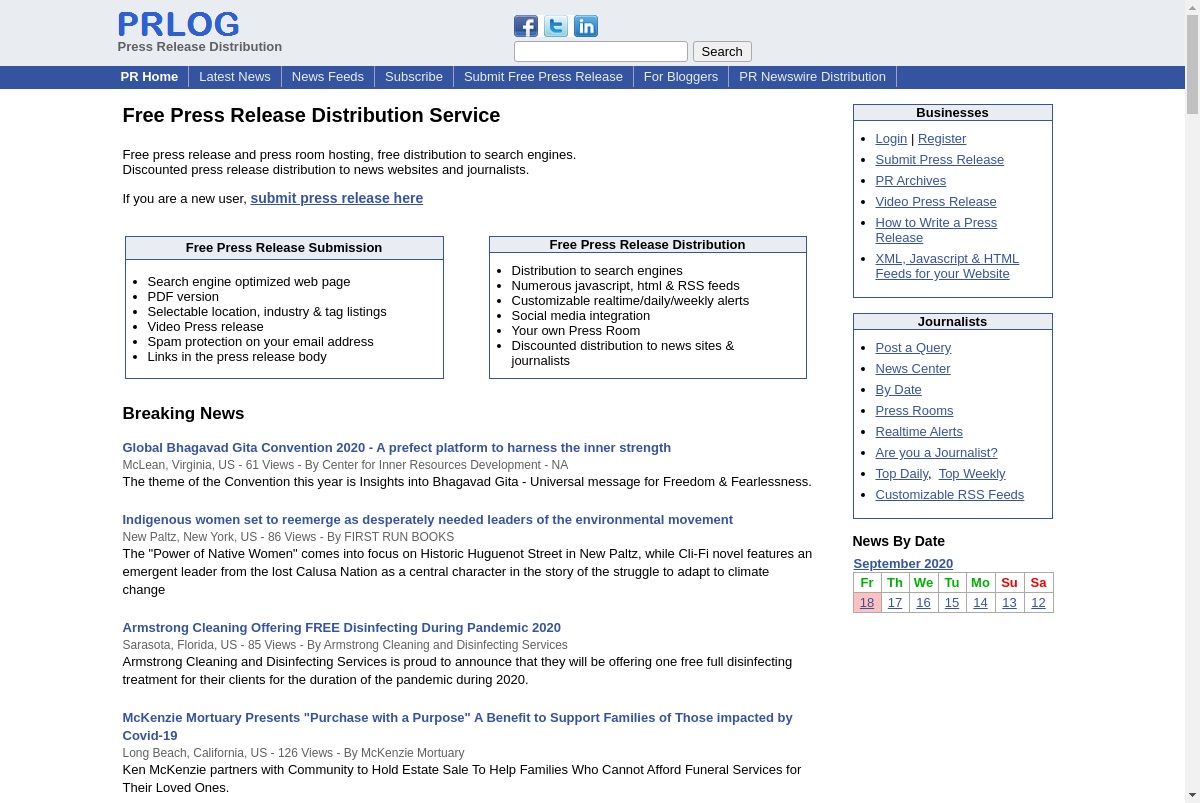Viewport: 1200px width, 803px height.
Task: Go to Latest News menu item
Action: (235, 77)
